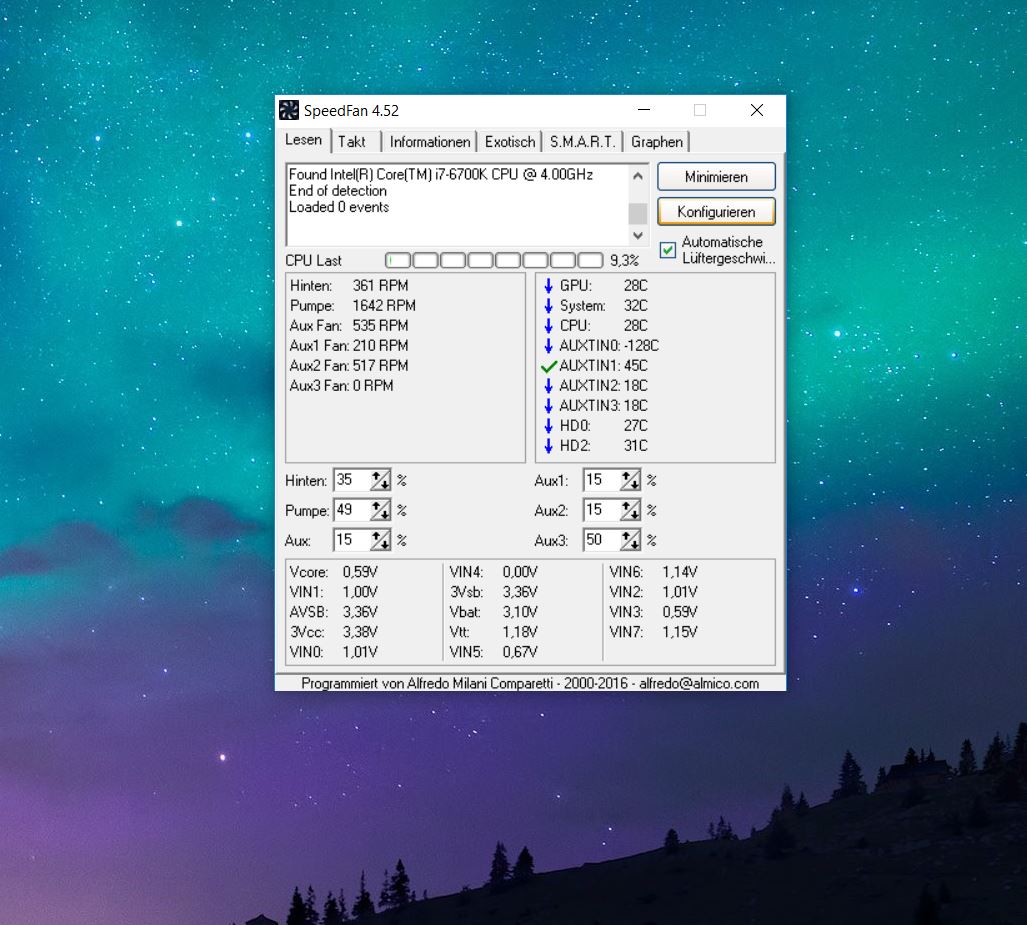Viewport: 1027px width, 925px height.
Task: Click the green checkmark beside AUXTIN1
Action: [549, 366]
